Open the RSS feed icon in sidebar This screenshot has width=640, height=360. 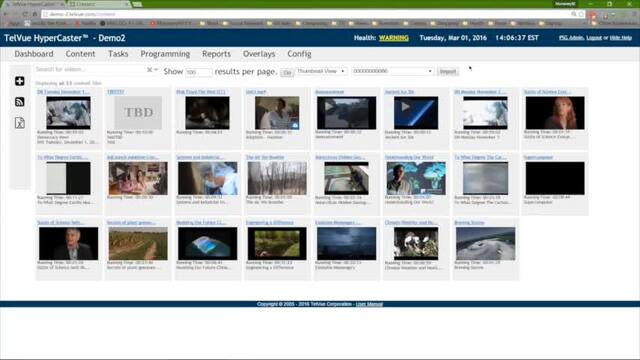(20, 102)
